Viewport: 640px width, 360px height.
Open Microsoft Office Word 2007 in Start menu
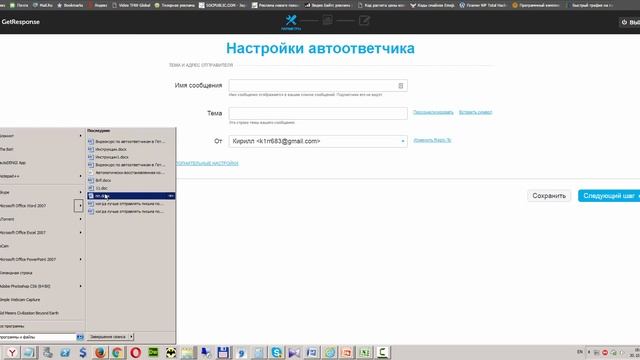pos(23,206)
